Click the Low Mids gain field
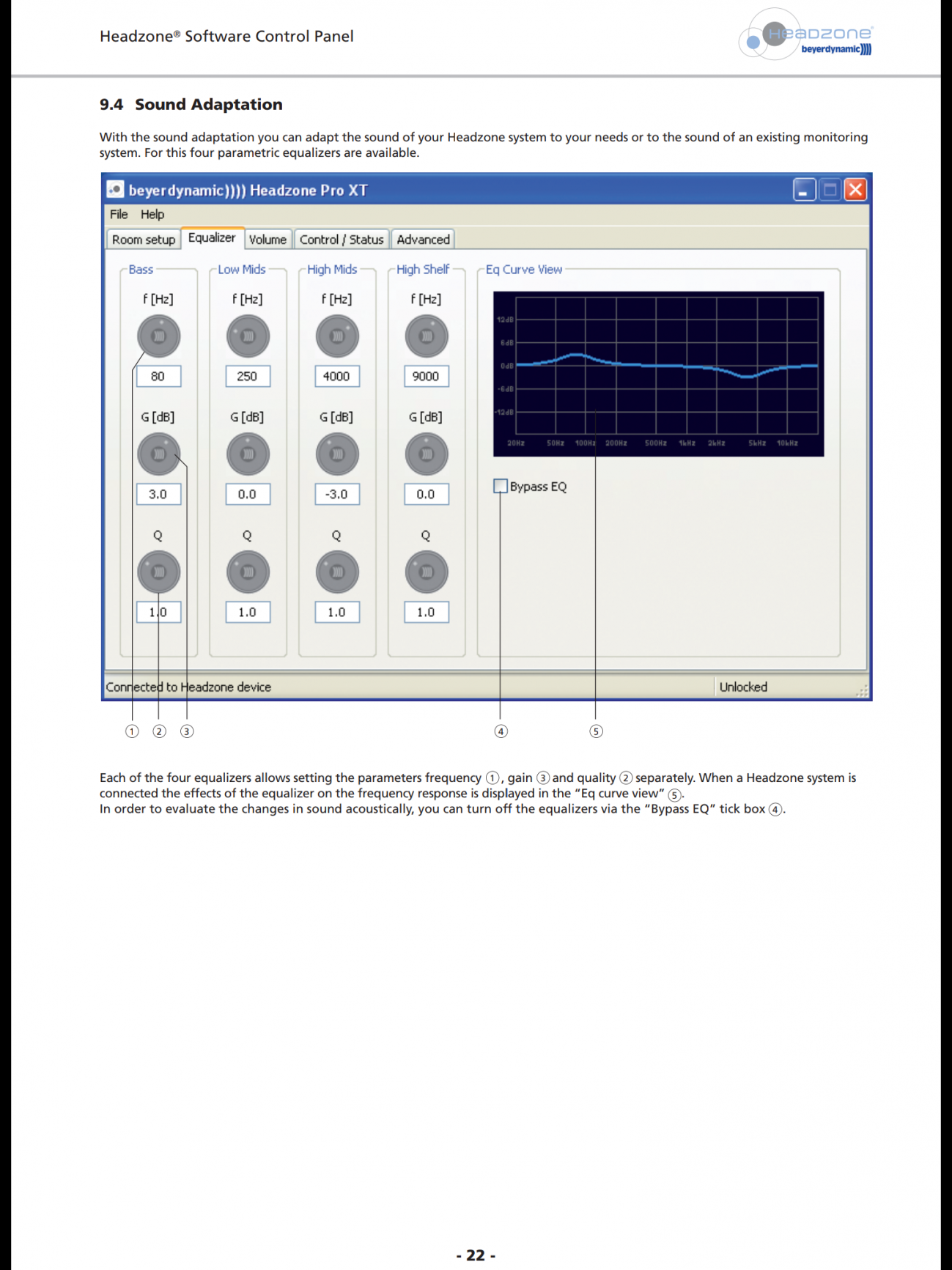 [248, 494]
